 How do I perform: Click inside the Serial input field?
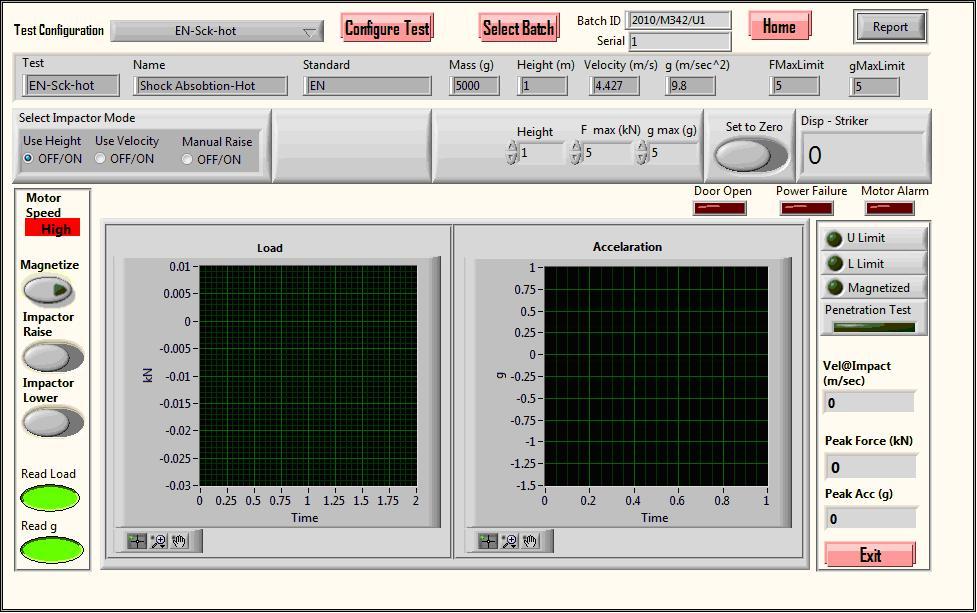point(680,42)
